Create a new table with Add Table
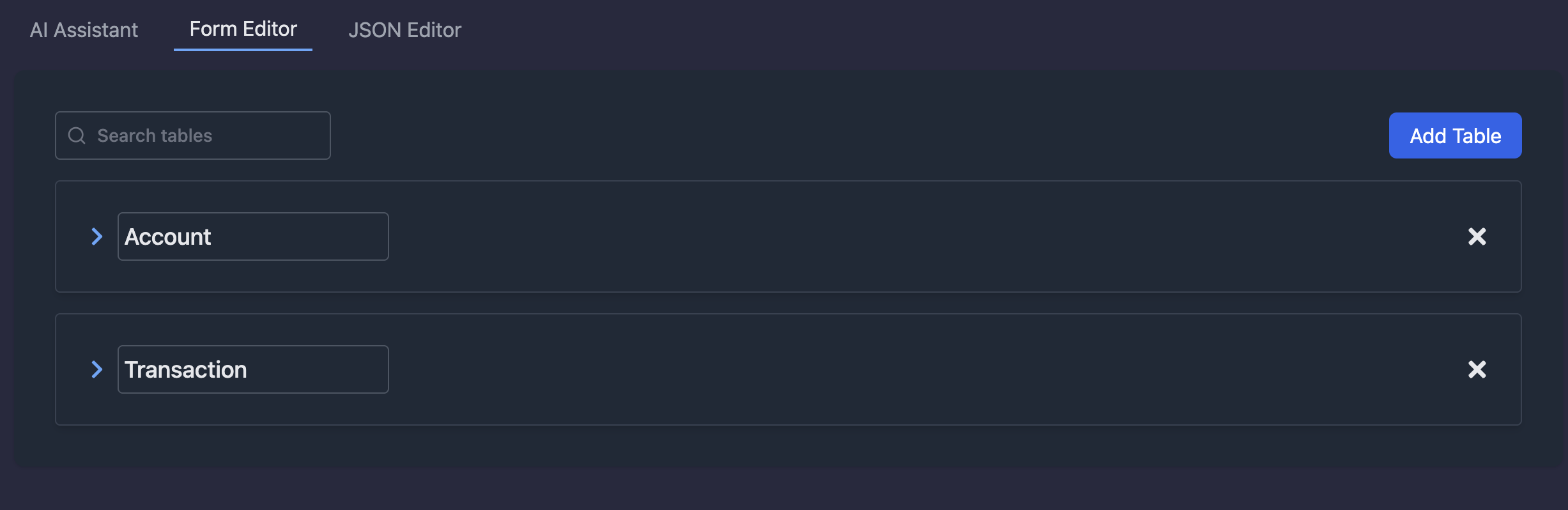This screenshot has width=1568, height=510. pos(1455,135)
